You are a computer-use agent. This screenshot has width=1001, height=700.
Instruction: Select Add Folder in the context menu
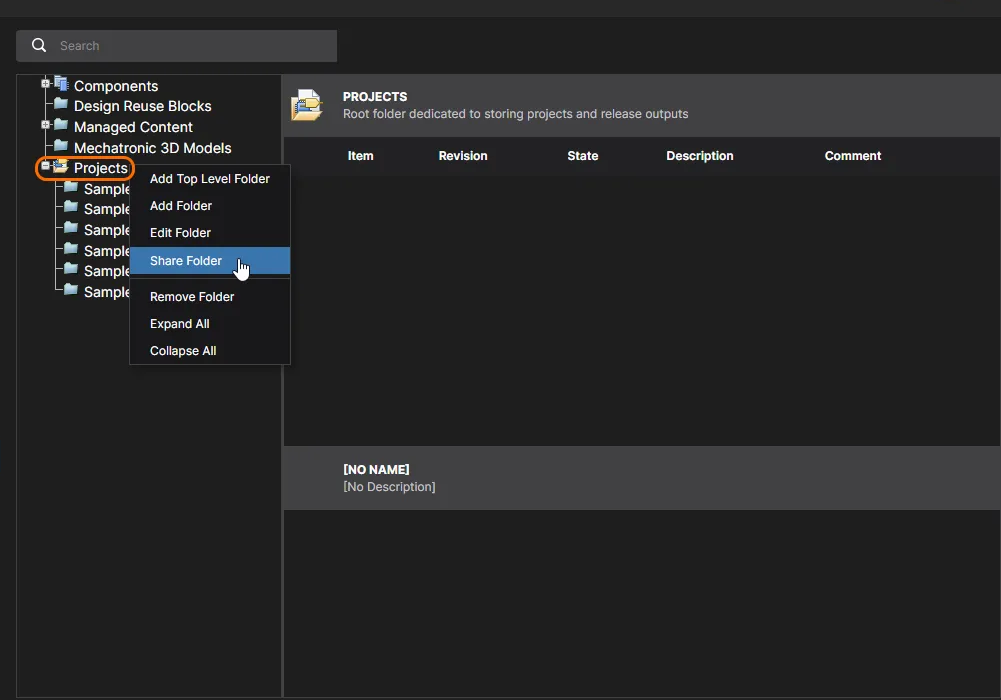tap(181, 206)
